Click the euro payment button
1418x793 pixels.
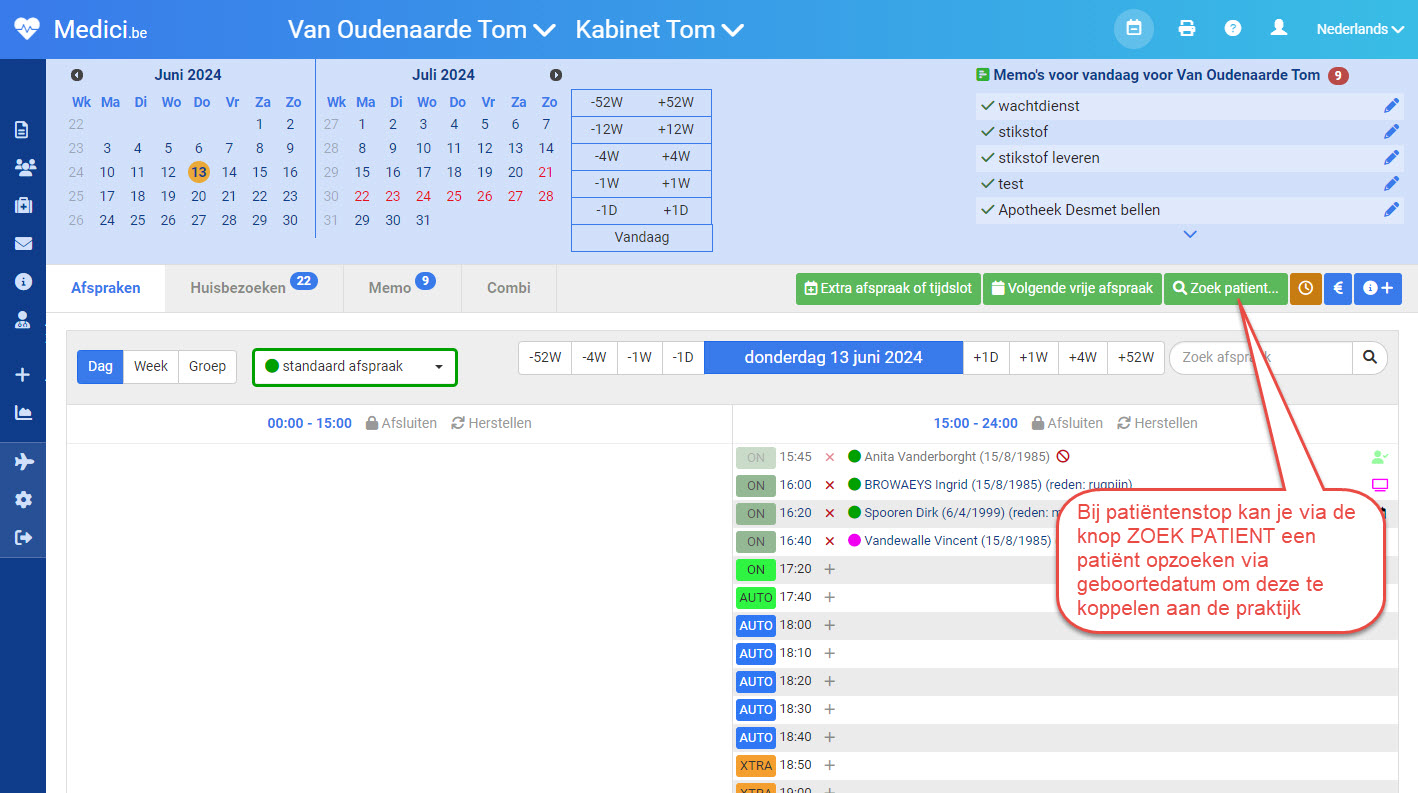point(1338,288)
